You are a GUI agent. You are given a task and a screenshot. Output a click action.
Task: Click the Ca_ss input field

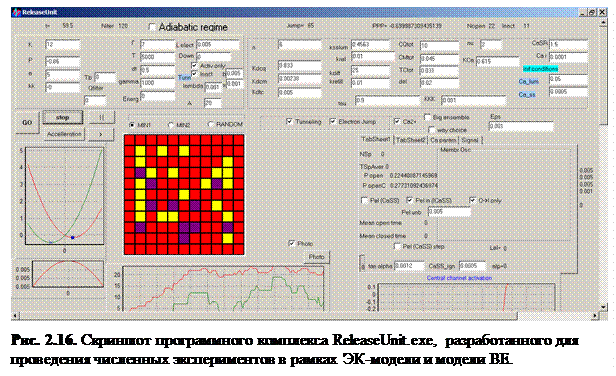(x=568, y=92)
